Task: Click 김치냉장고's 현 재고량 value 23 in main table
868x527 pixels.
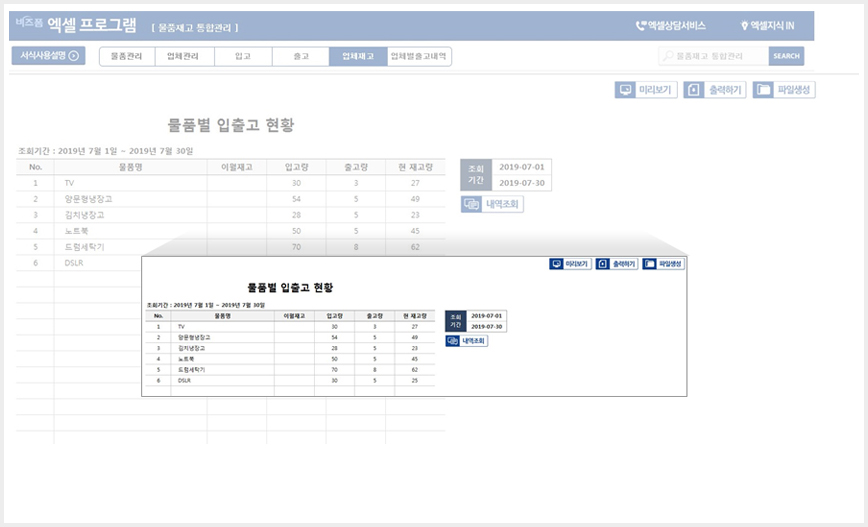Action: pos(415,215)
